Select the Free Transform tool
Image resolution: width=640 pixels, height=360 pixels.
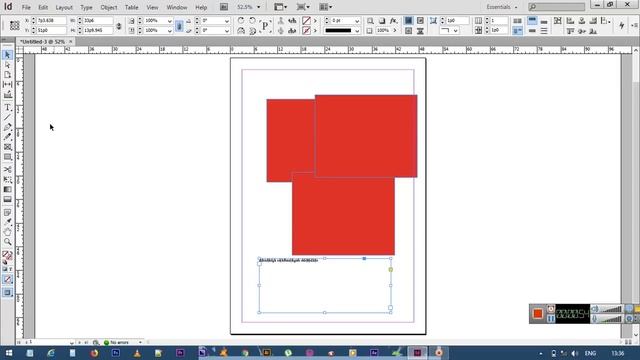point(7,180)
